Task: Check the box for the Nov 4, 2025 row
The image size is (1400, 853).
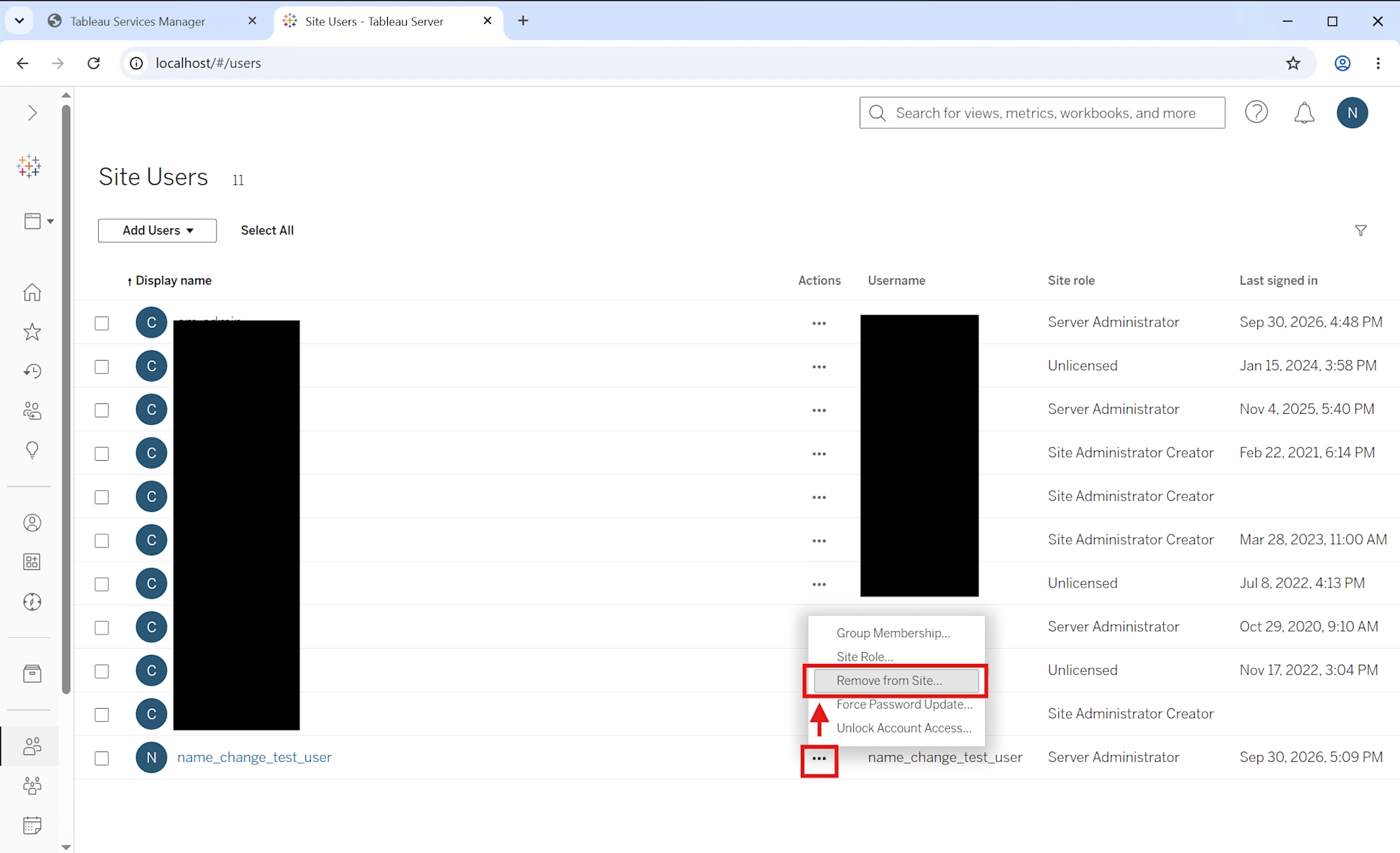Action: (x=102, y=410)
